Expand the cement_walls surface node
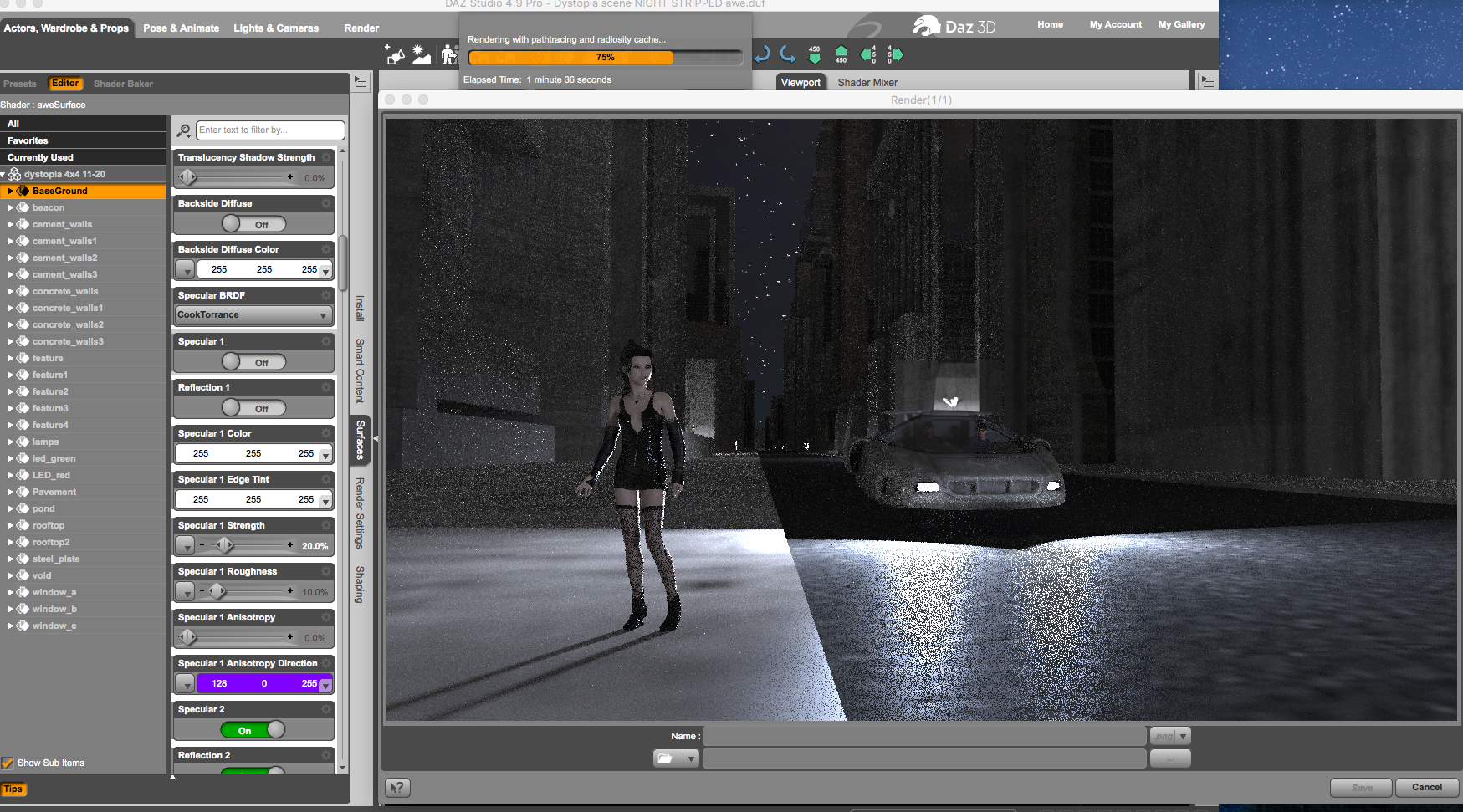Screen dimensions: 1463x812 [11, 224]
